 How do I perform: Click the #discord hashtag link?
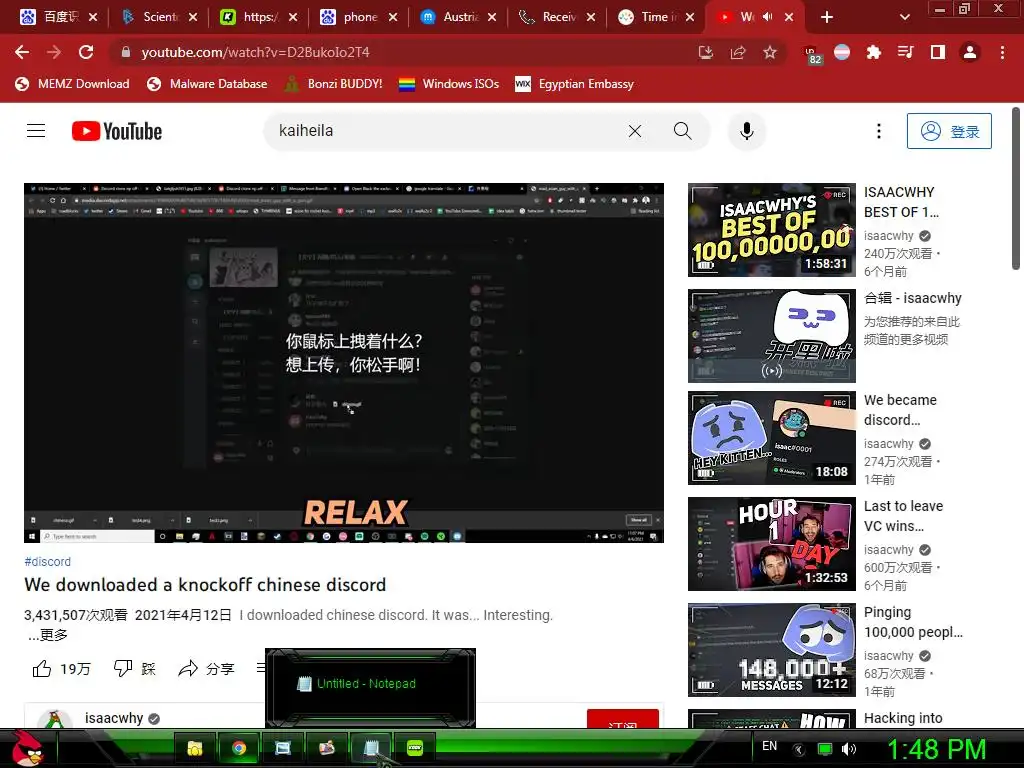coord(48,562)
